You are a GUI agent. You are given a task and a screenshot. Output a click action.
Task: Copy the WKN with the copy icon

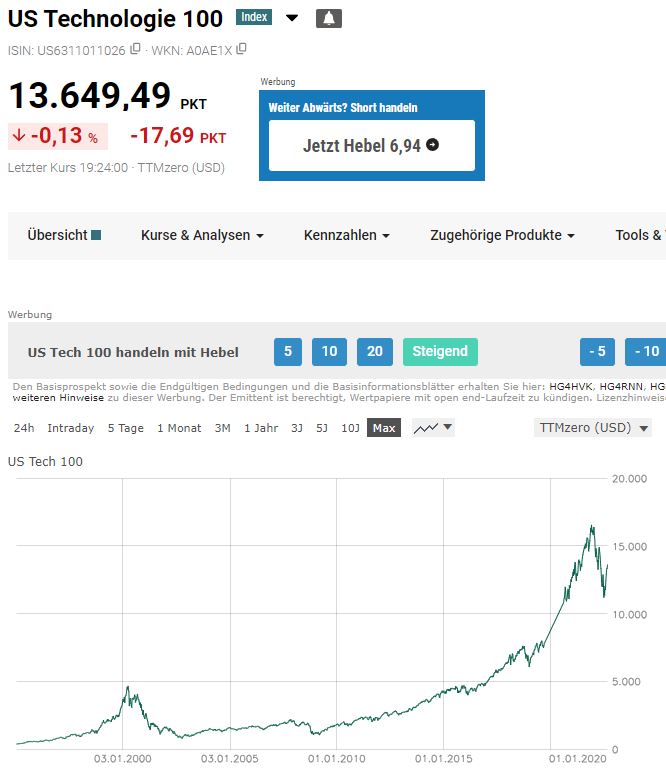241,49
